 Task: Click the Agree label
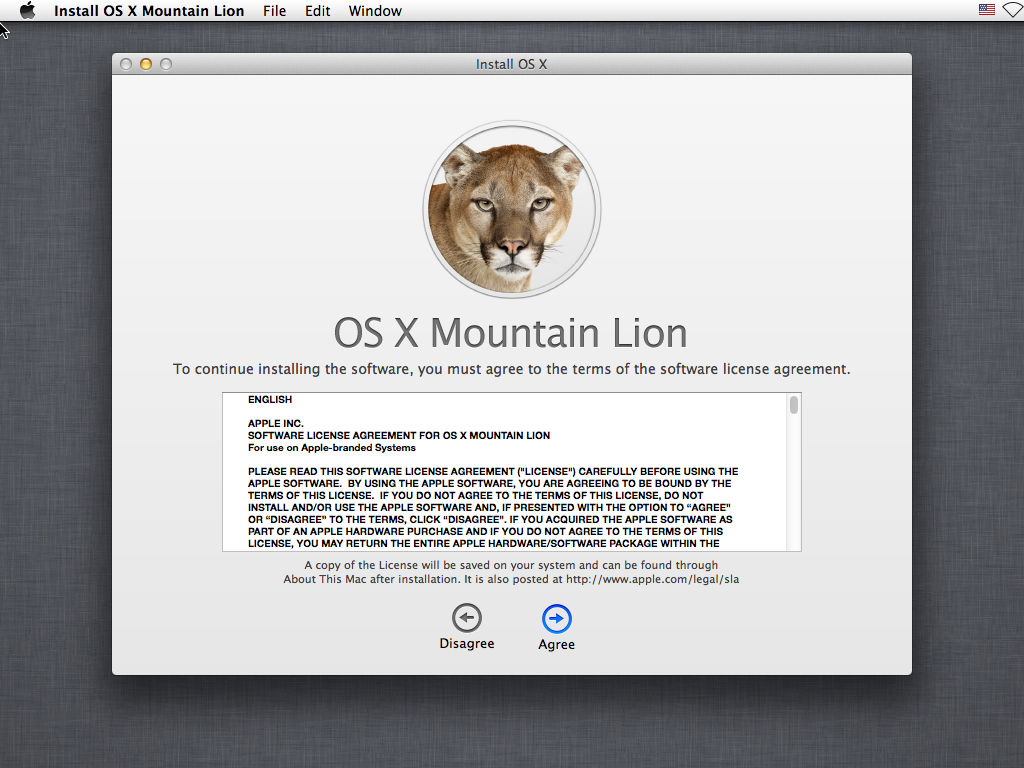click(556, 645)
